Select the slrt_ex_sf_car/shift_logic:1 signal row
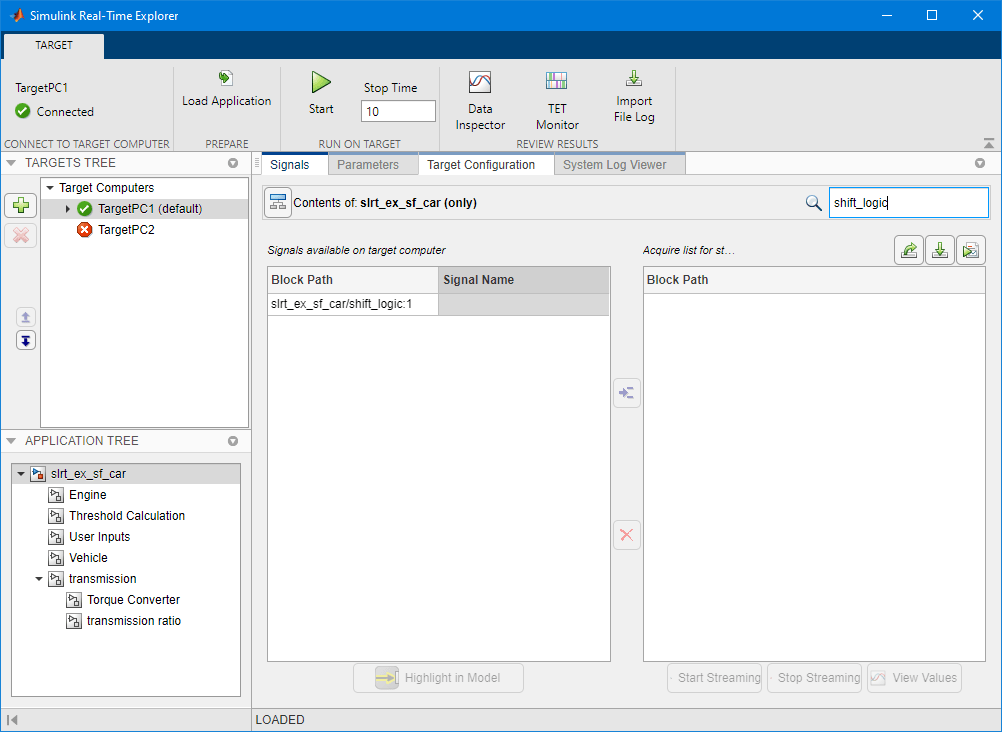This screenshot has width=1002, height=732. point(438,304)
